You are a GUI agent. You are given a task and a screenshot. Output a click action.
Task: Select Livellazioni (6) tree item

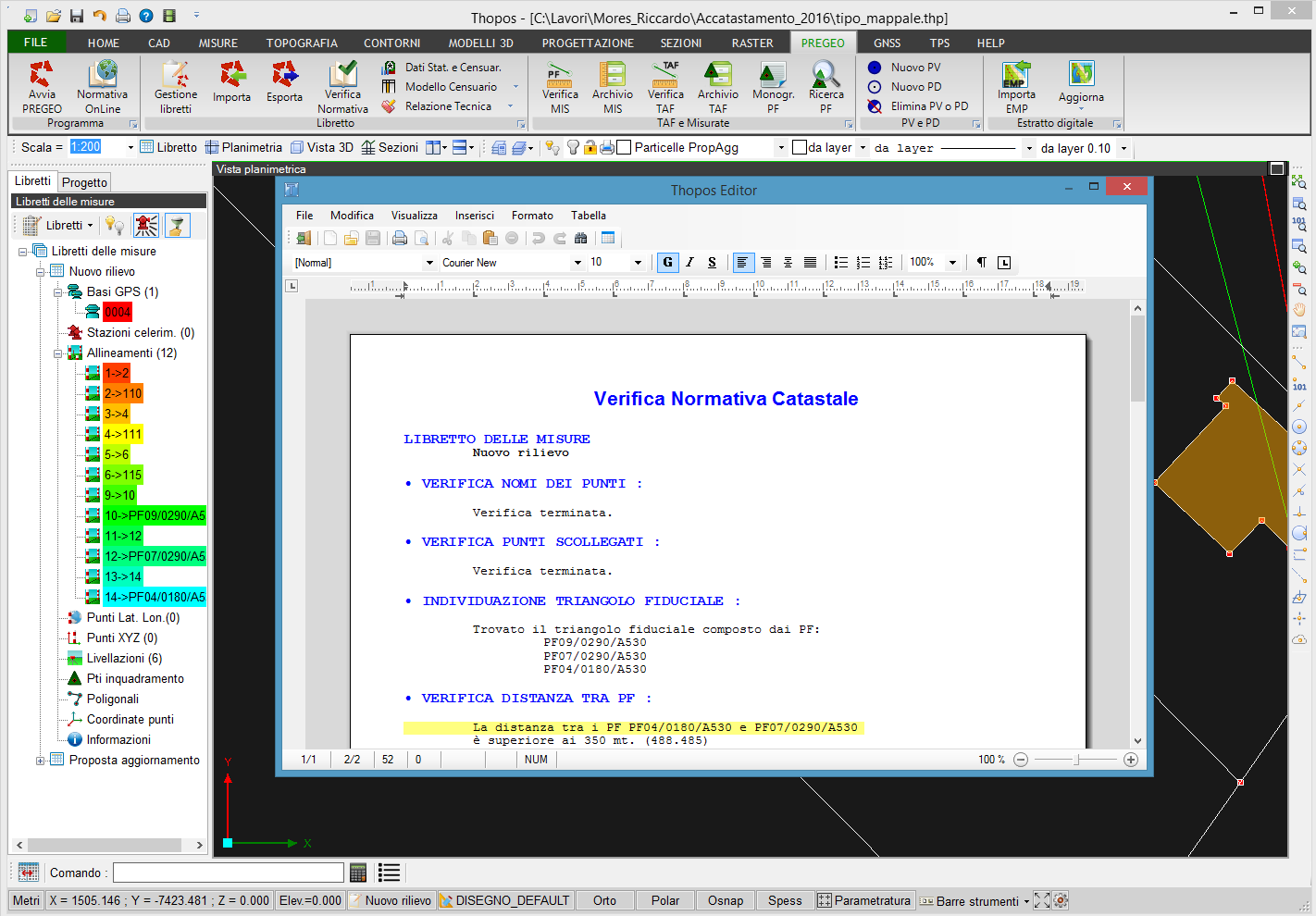(124, 659)
